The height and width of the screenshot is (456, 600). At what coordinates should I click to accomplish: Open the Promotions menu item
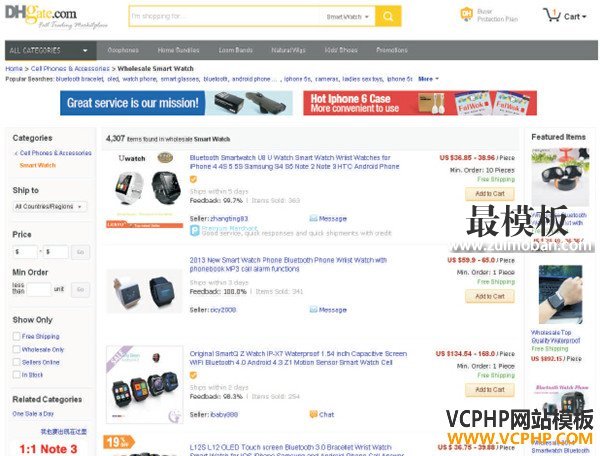[x=391, y=50]
